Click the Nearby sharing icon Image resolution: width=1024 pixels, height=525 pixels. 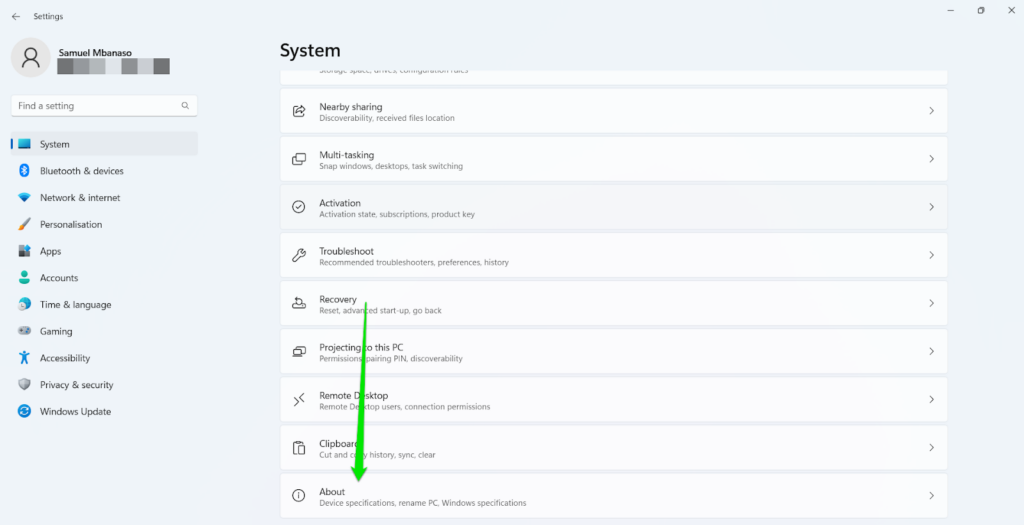298,111
